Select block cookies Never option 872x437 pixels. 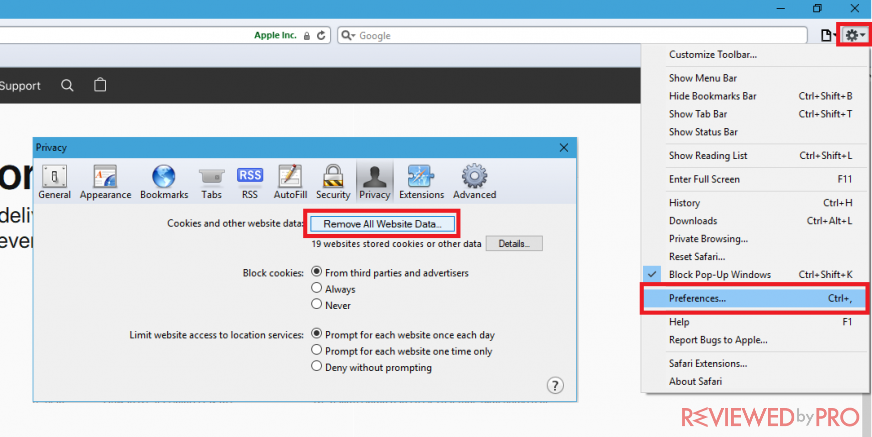331,305
